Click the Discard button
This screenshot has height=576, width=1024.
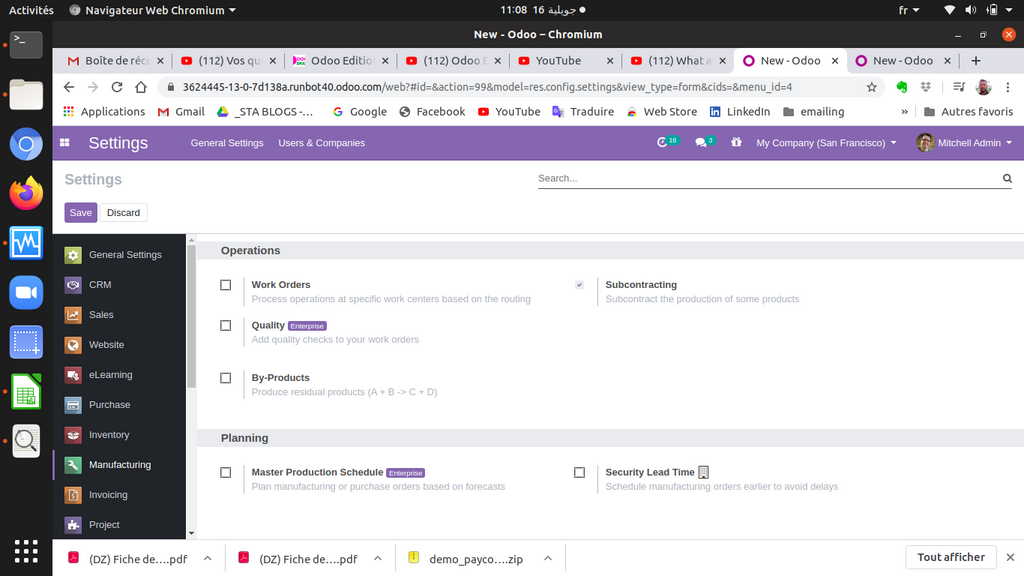pyautogui.click(x=124, y=213)
